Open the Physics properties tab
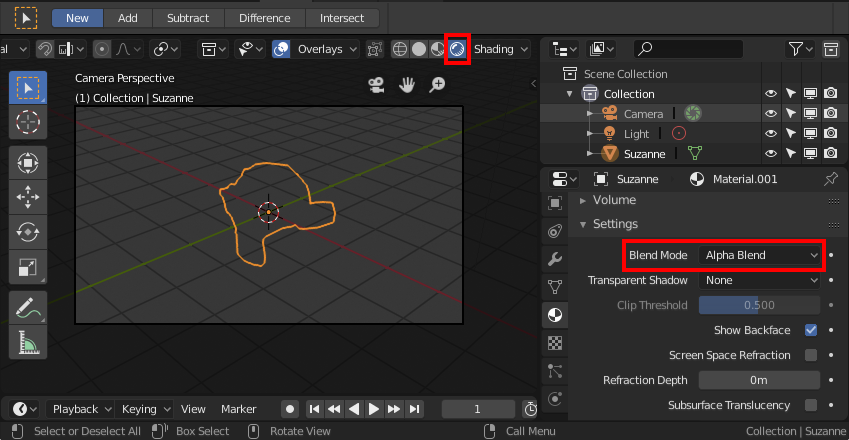Viewport: 849px width, 440px height. tap(555, 399)
